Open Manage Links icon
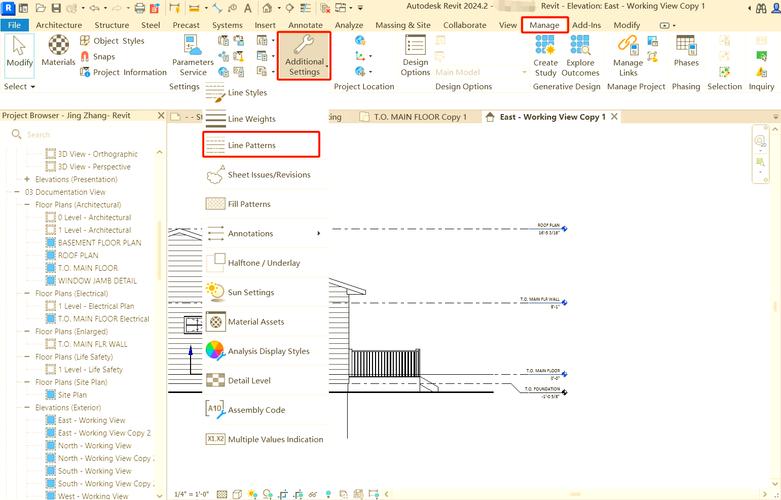The image size is (781, 500). [x=628, y=46]
